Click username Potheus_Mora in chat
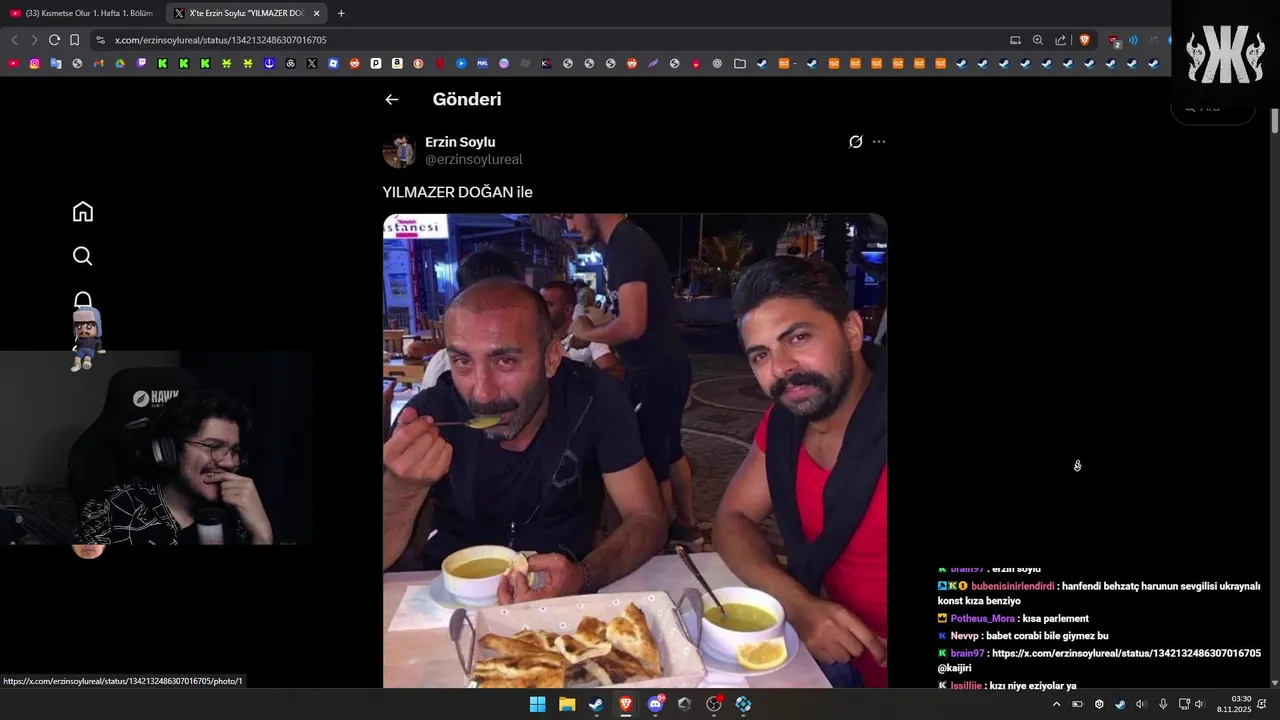The image size is (1280, 720). tap(982, 618)
